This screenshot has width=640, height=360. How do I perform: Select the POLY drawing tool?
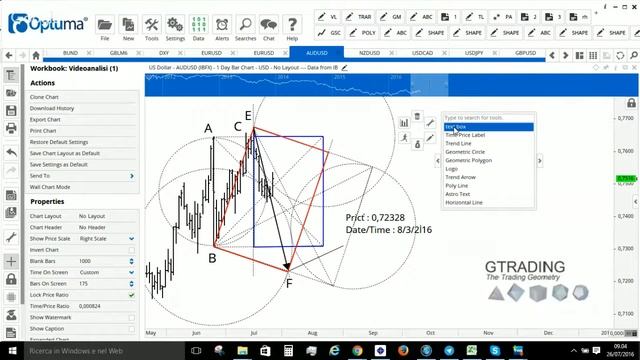coord(362,33)
